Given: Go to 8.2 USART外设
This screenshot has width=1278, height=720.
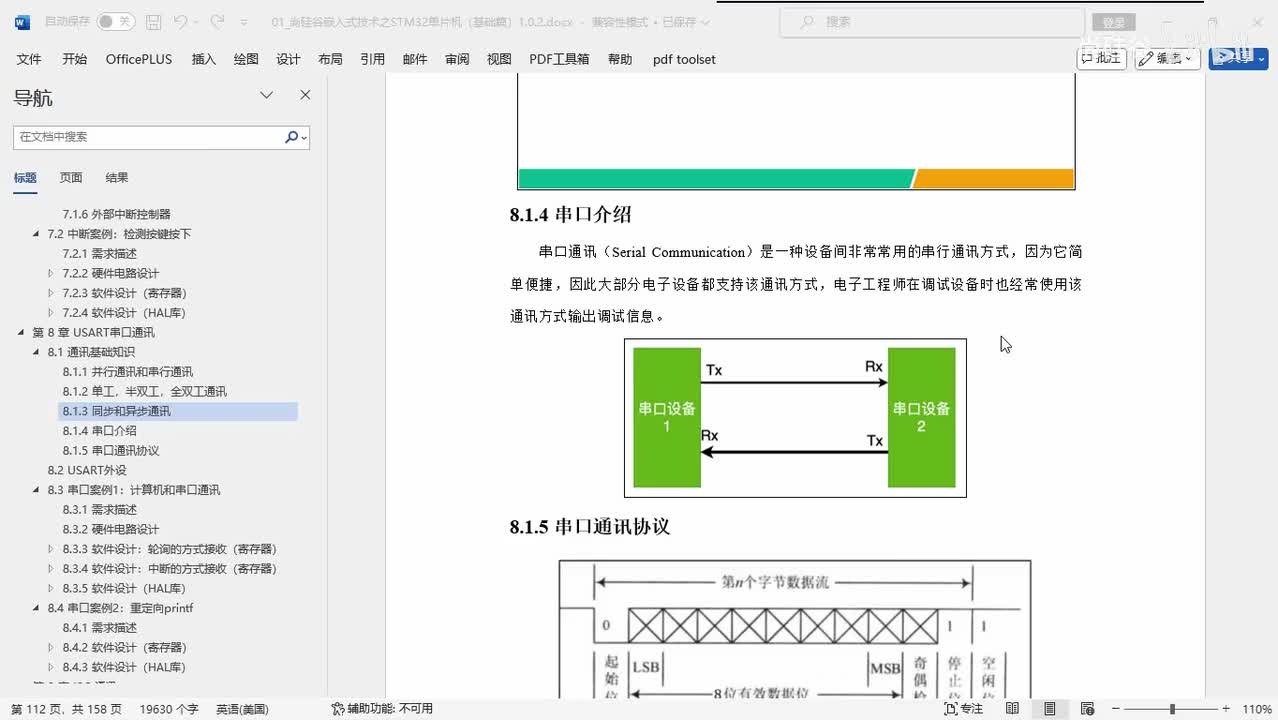Looking at the screenshot, I should (87, 470).
